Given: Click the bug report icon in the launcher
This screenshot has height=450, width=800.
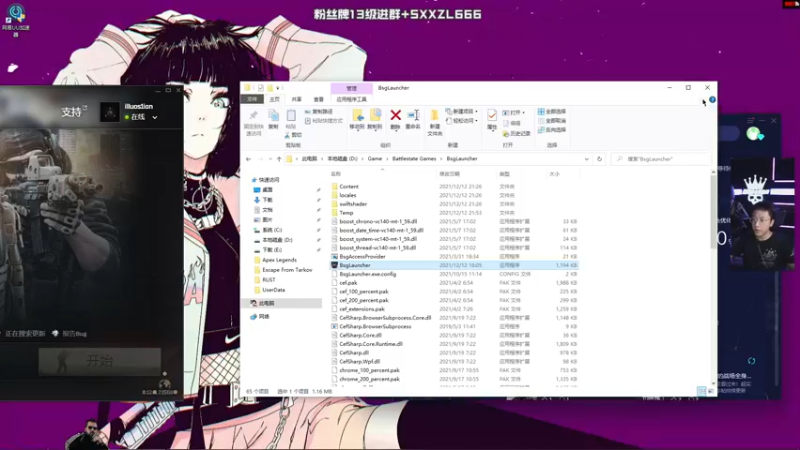Looking at the screenshot, I should point(56,334).
